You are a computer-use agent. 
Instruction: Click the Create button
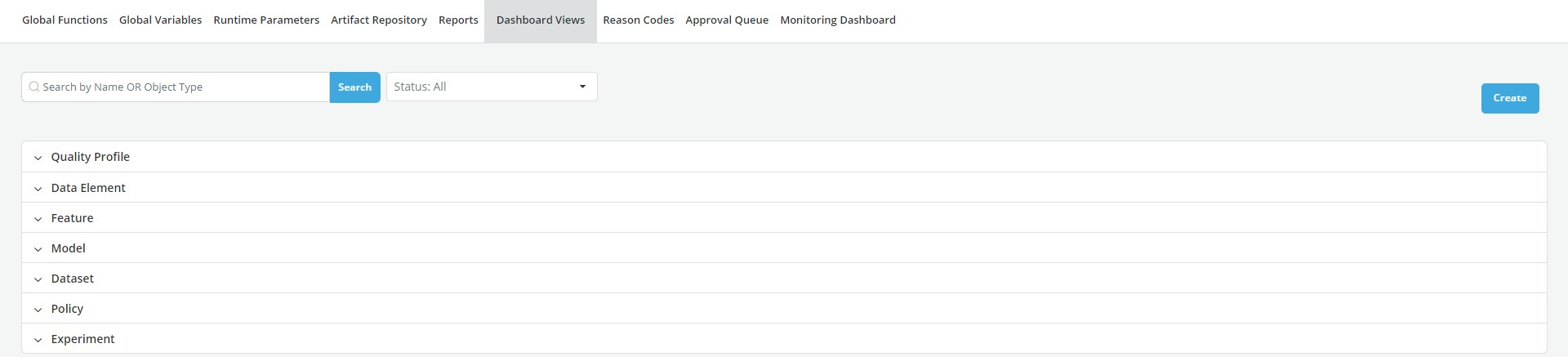pyautogui.click(x=1509, y=98)
